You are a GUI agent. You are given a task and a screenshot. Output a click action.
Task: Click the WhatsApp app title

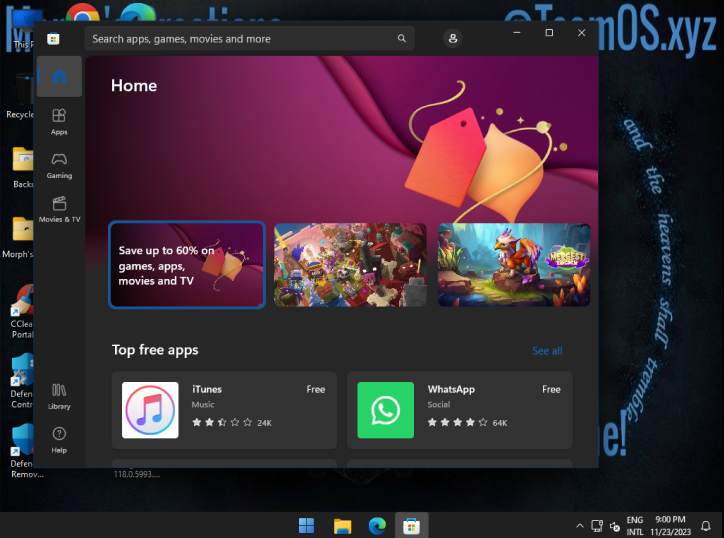pyautogui.click(x=451, y=389)
